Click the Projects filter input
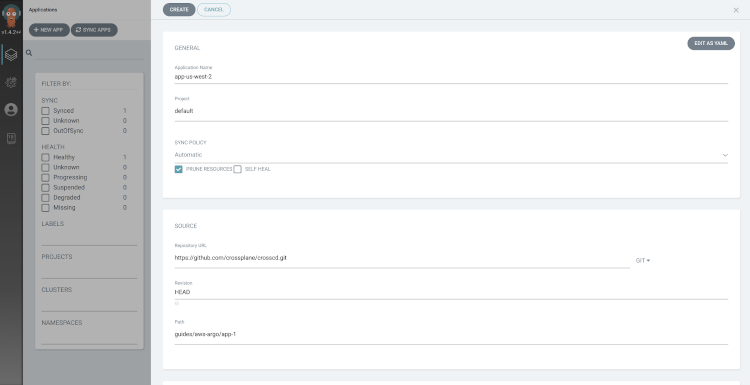The image size is (750, 385). point(89,271)
